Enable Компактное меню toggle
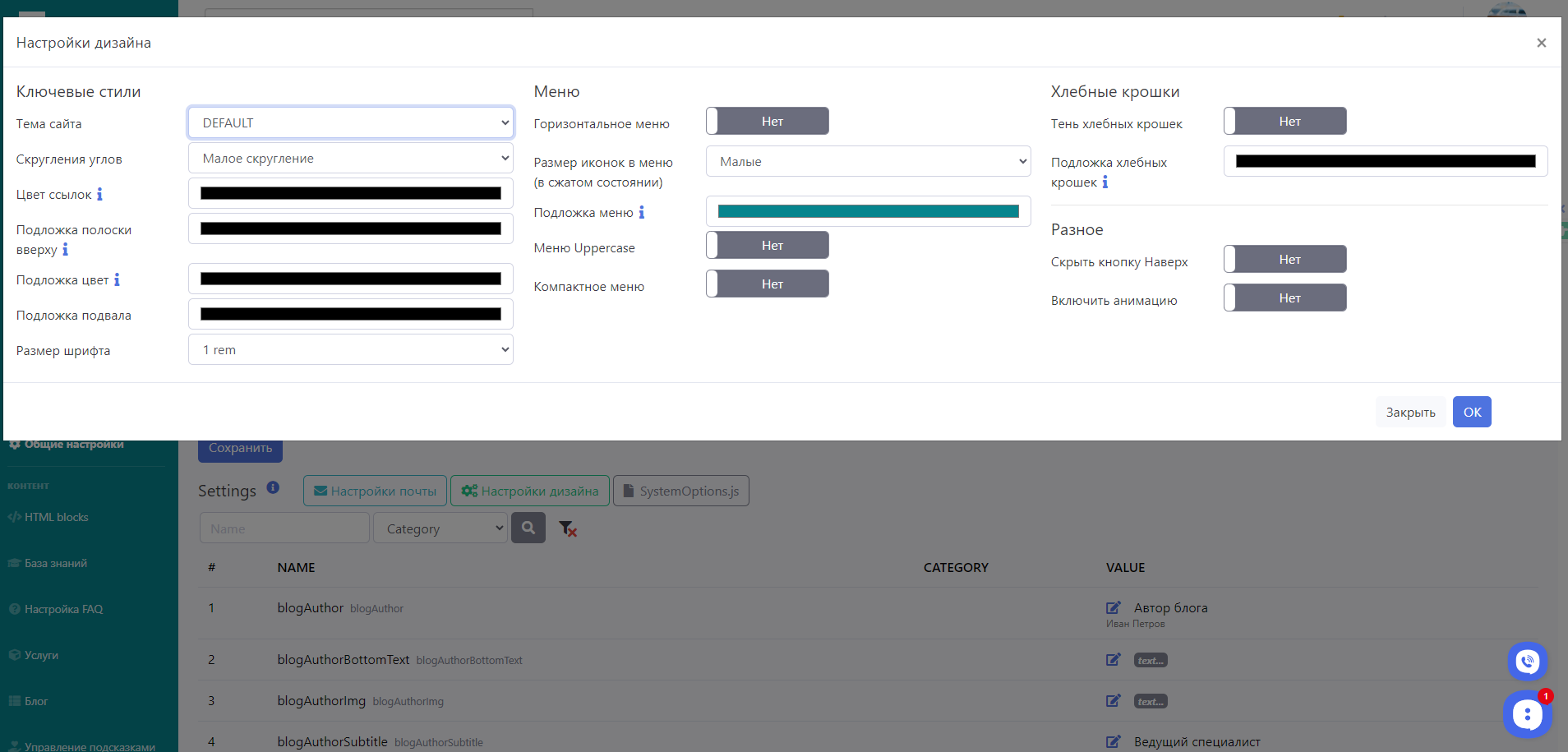Image resolution: width=1568 pixels, height=752 pixels. (x=767, y=284)
